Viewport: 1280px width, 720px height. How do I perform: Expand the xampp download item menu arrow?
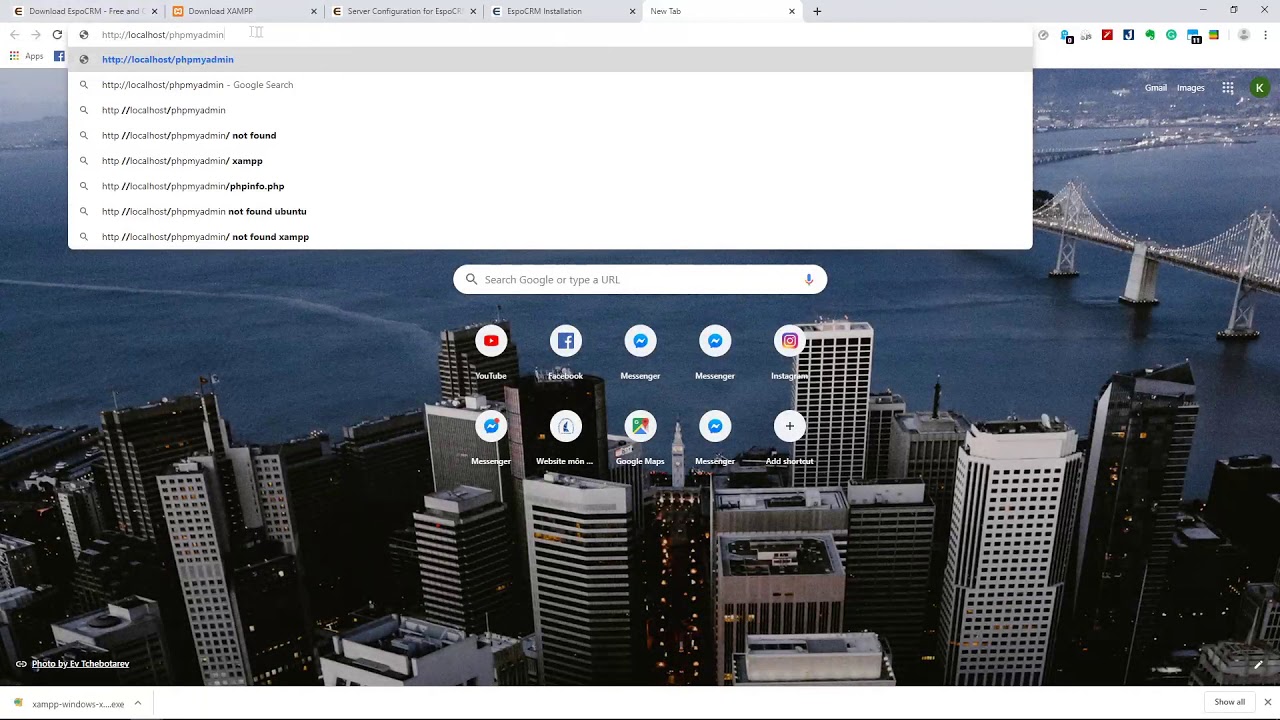138,703
